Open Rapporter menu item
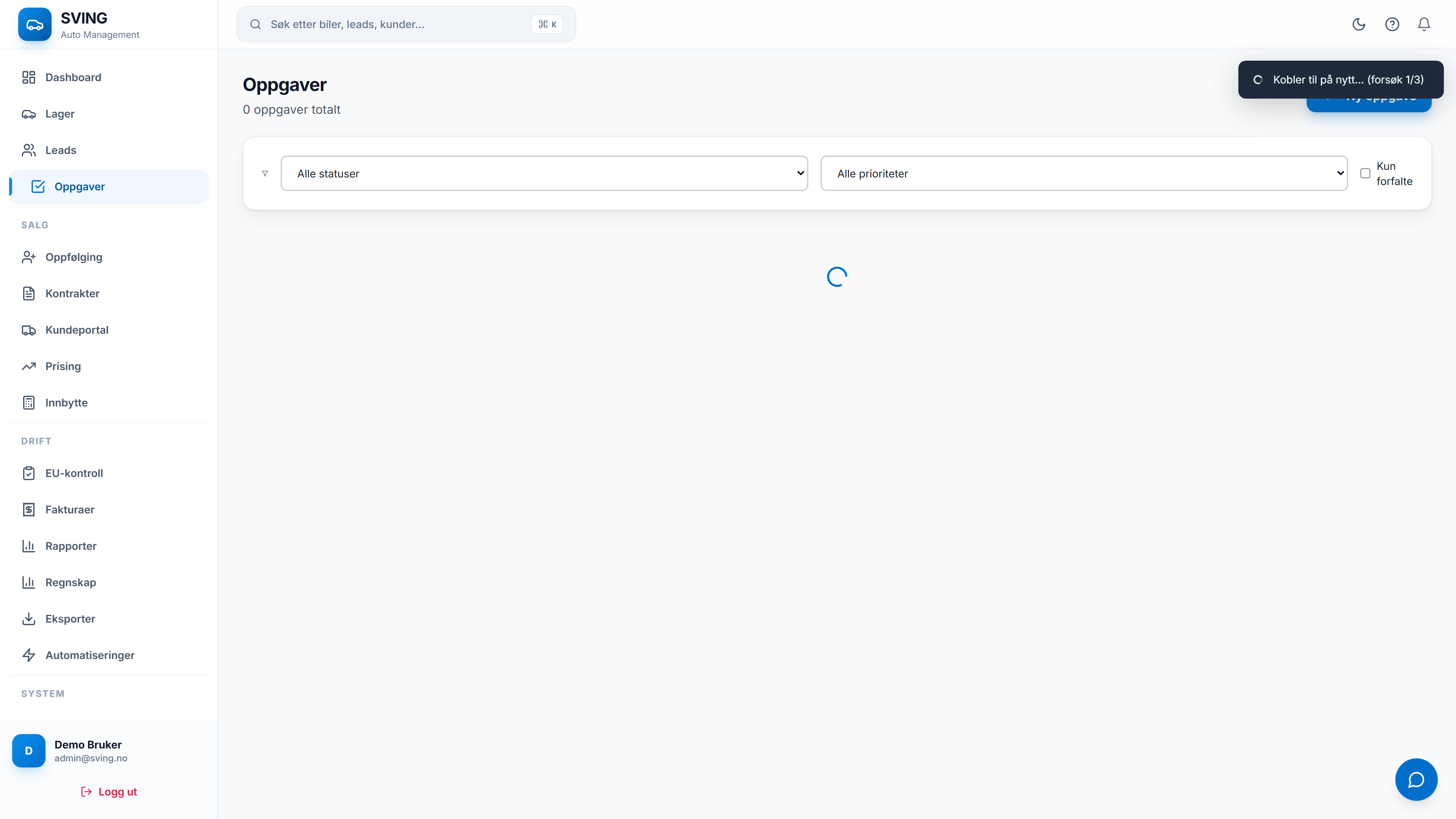 108,546
